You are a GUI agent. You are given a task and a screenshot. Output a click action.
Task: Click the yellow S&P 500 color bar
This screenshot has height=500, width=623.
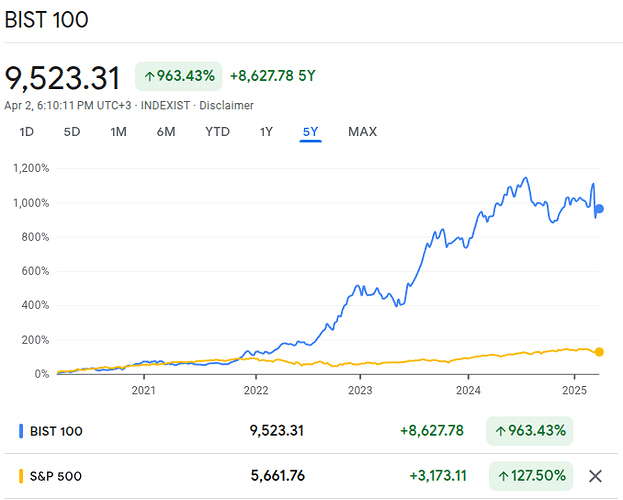pyautogui.click(x=21, y=476)
